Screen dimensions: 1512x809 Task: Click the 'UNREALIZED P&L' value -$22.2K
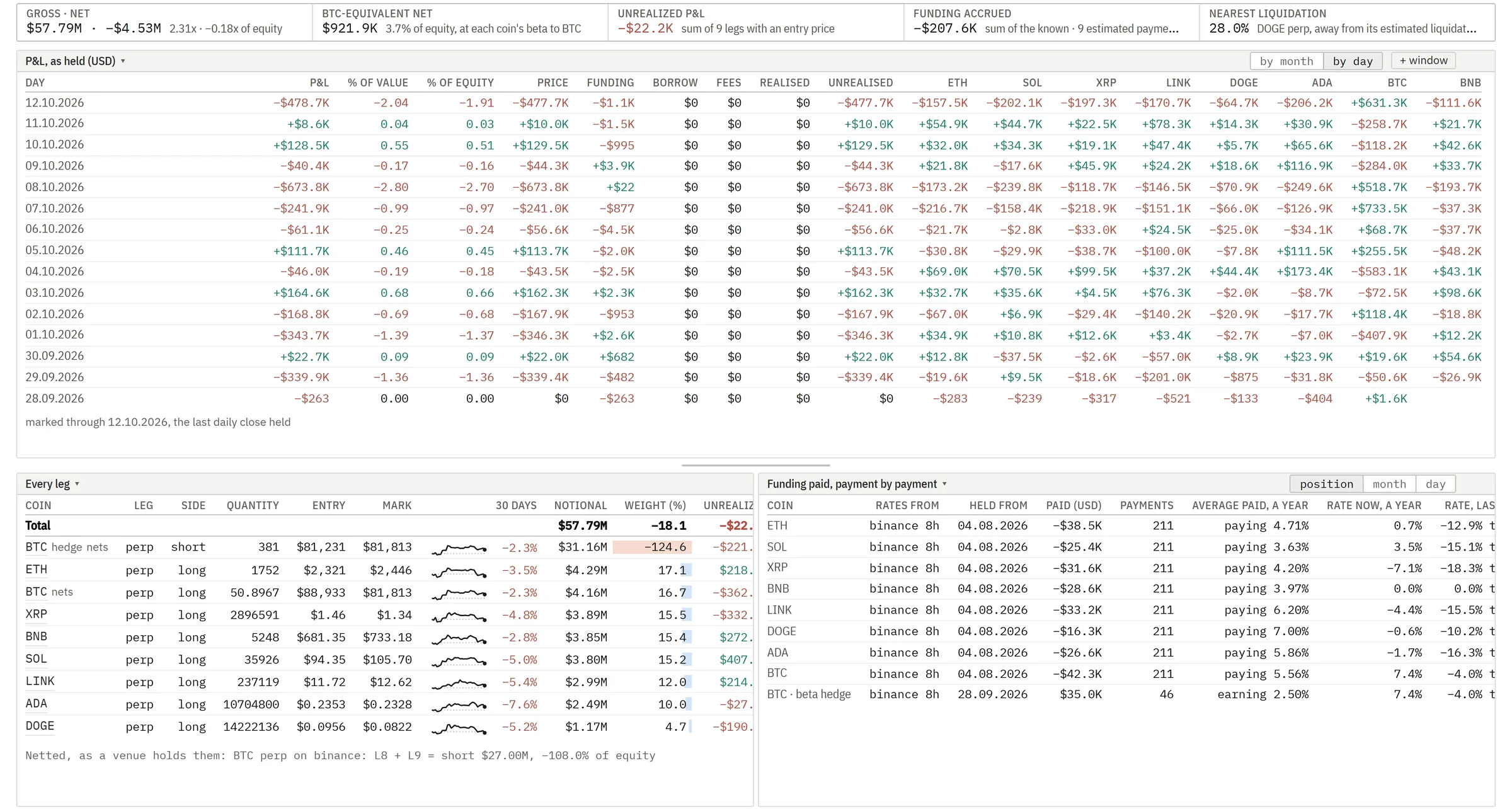tap(645, 28)
